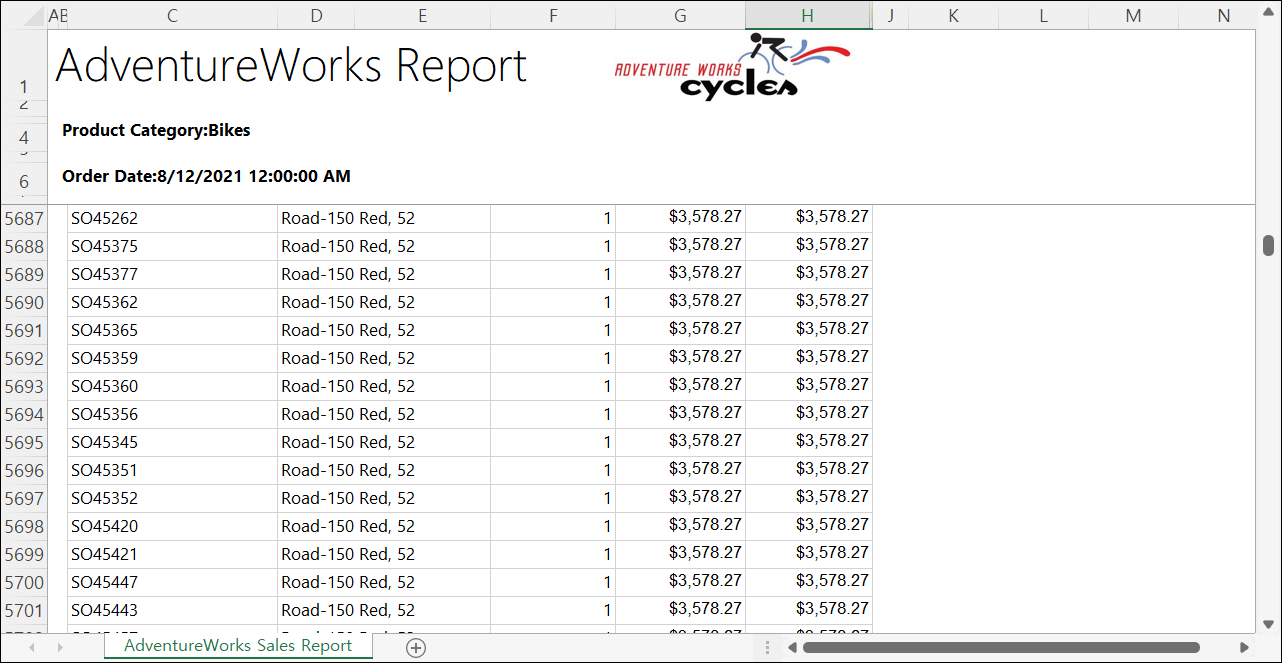
Task: Select column D header
Action: coord(317,15)
